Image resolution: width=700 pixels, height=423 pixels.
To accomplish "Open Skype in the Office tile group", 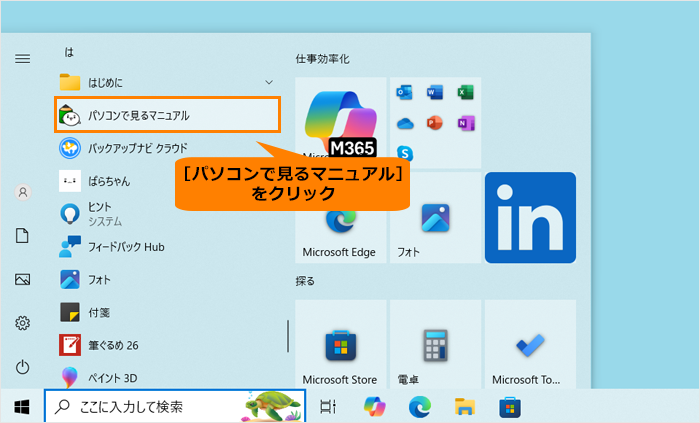I will 404,153.
